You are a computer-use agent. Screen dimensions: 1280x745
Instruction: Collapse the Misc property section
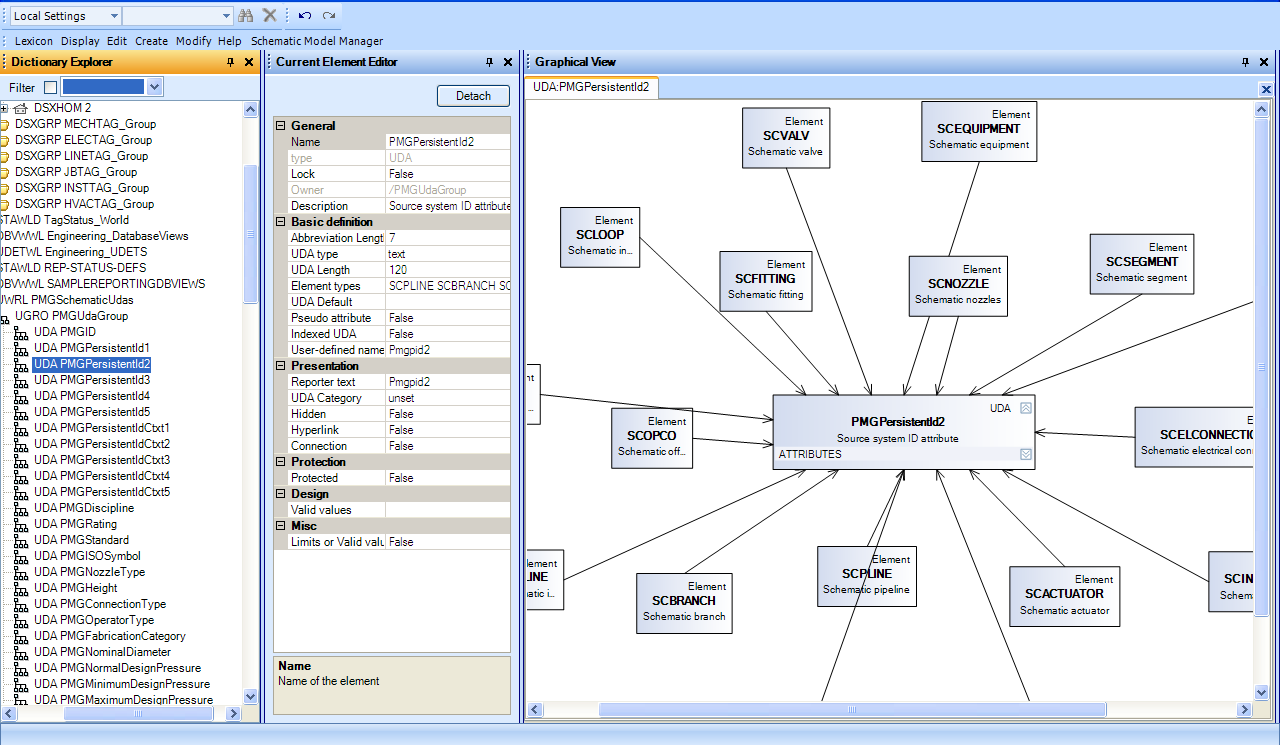(280, 526)
